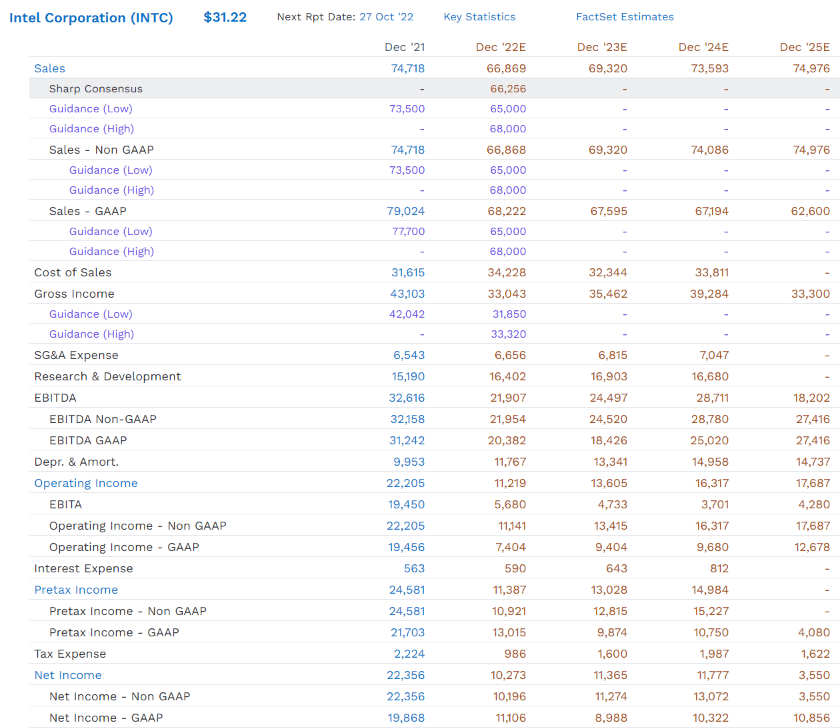Select the EBITA row label
Viewport: 840px width, 728px height.
[x=65, y=505]
